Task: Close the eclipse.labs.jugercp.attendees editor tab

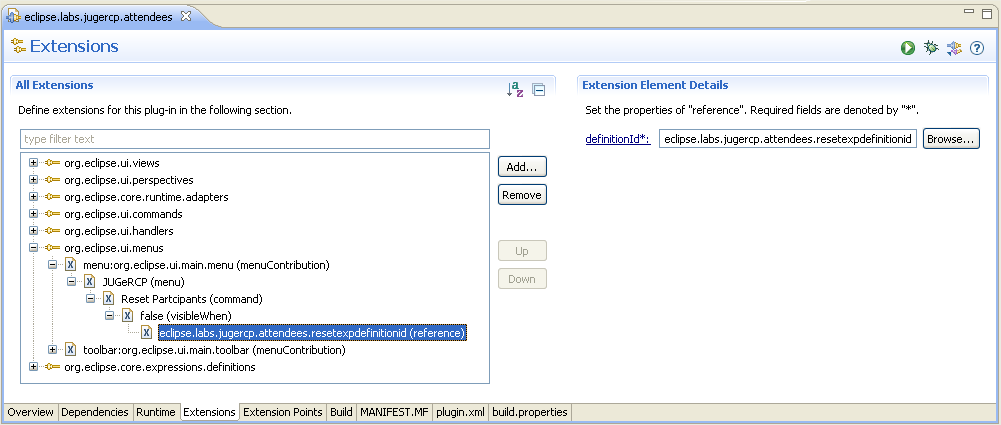Action: pyautogui.click(x=186, y=17)
